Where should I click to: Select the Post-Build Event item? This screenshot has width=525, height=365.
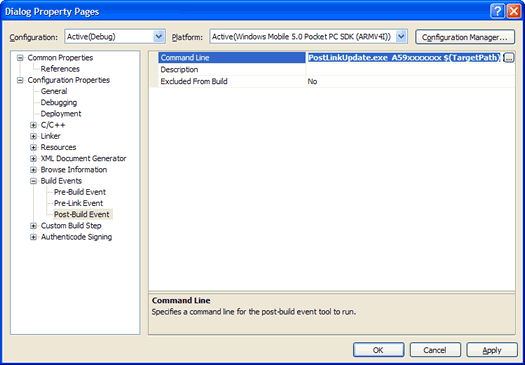82,215
